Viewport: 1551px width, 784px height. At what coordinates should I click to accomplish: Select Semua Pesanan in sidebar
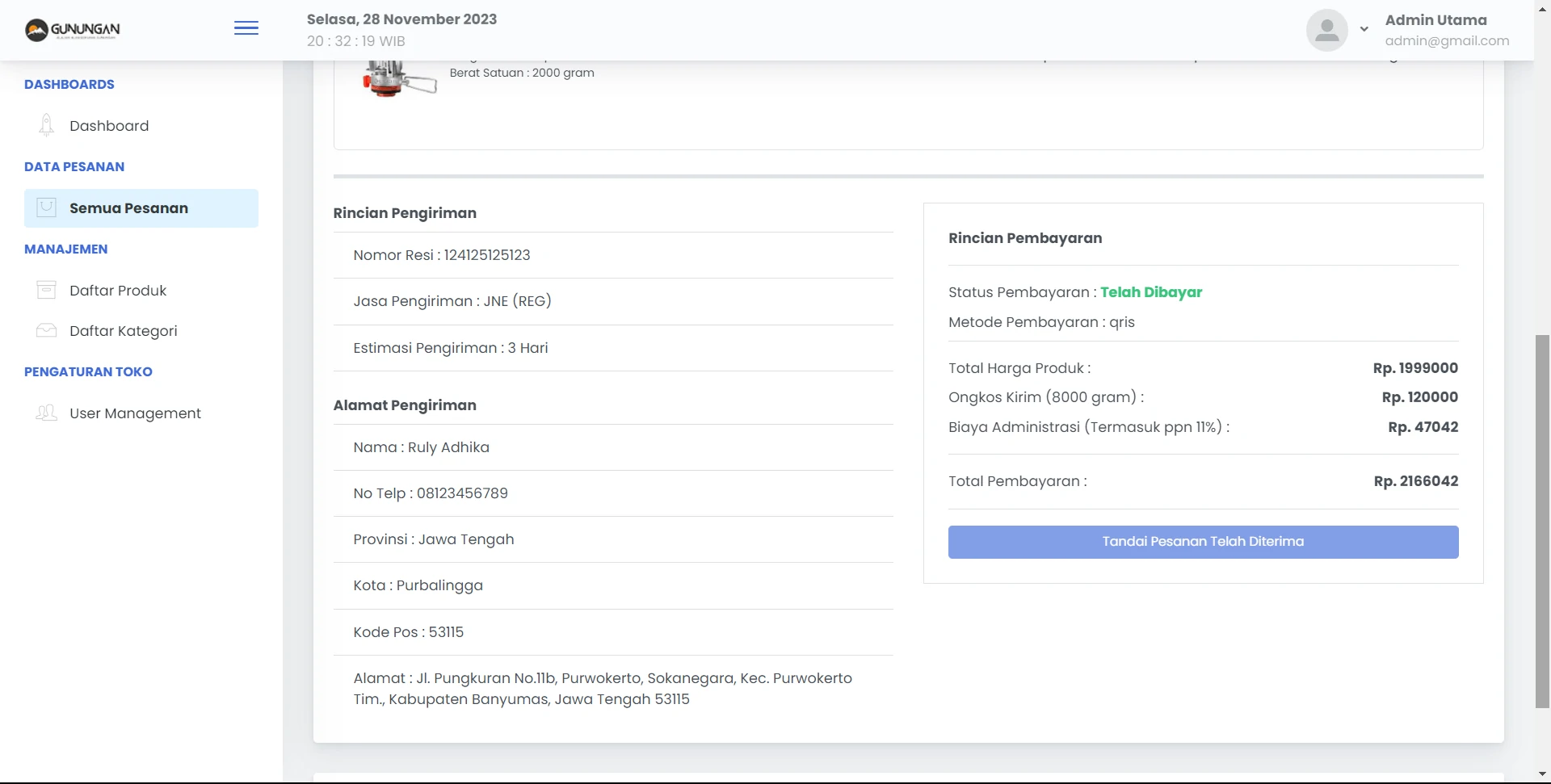(128, 208)
